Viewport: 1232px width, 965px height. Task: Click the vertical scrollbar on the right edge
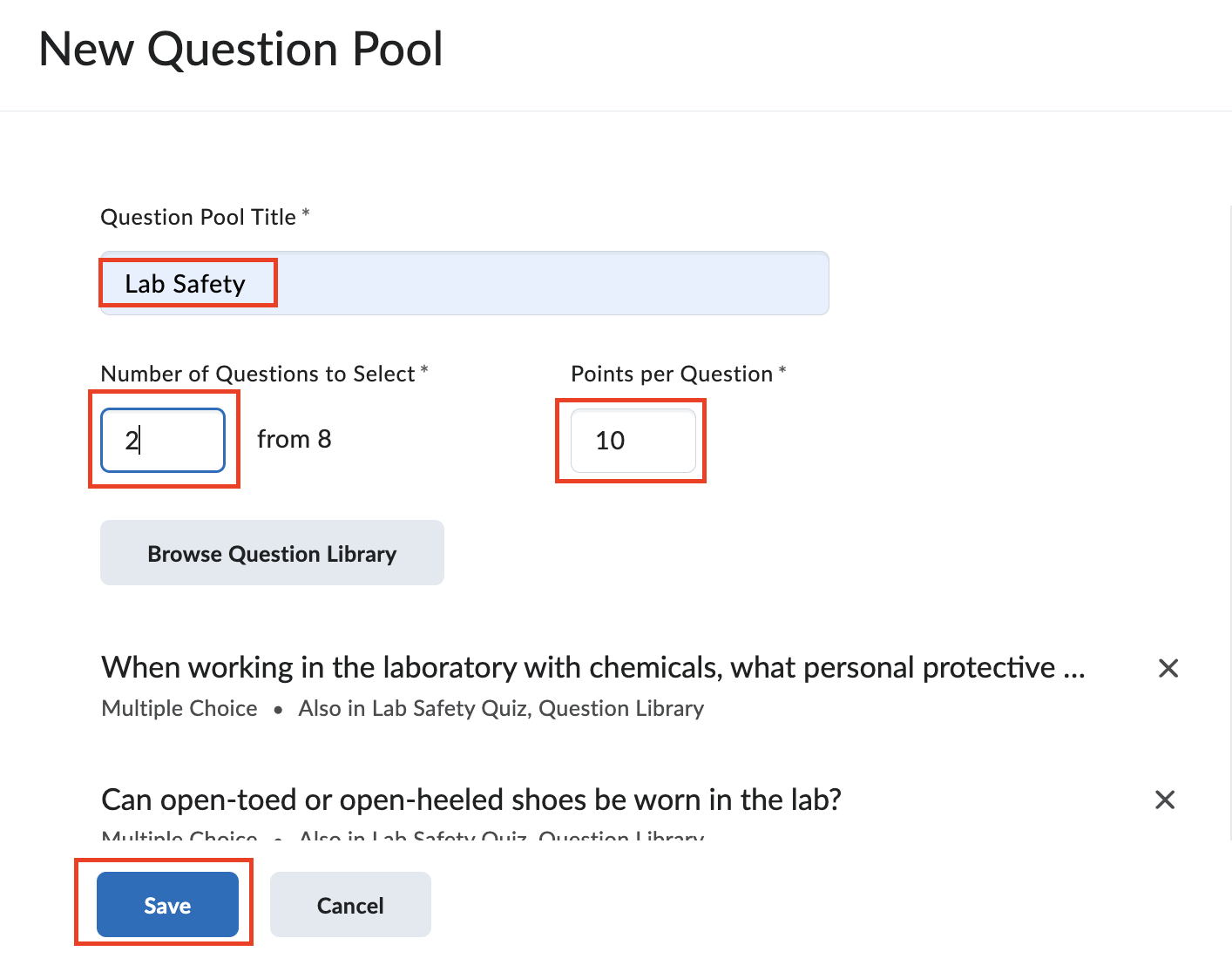point(1229,523)
